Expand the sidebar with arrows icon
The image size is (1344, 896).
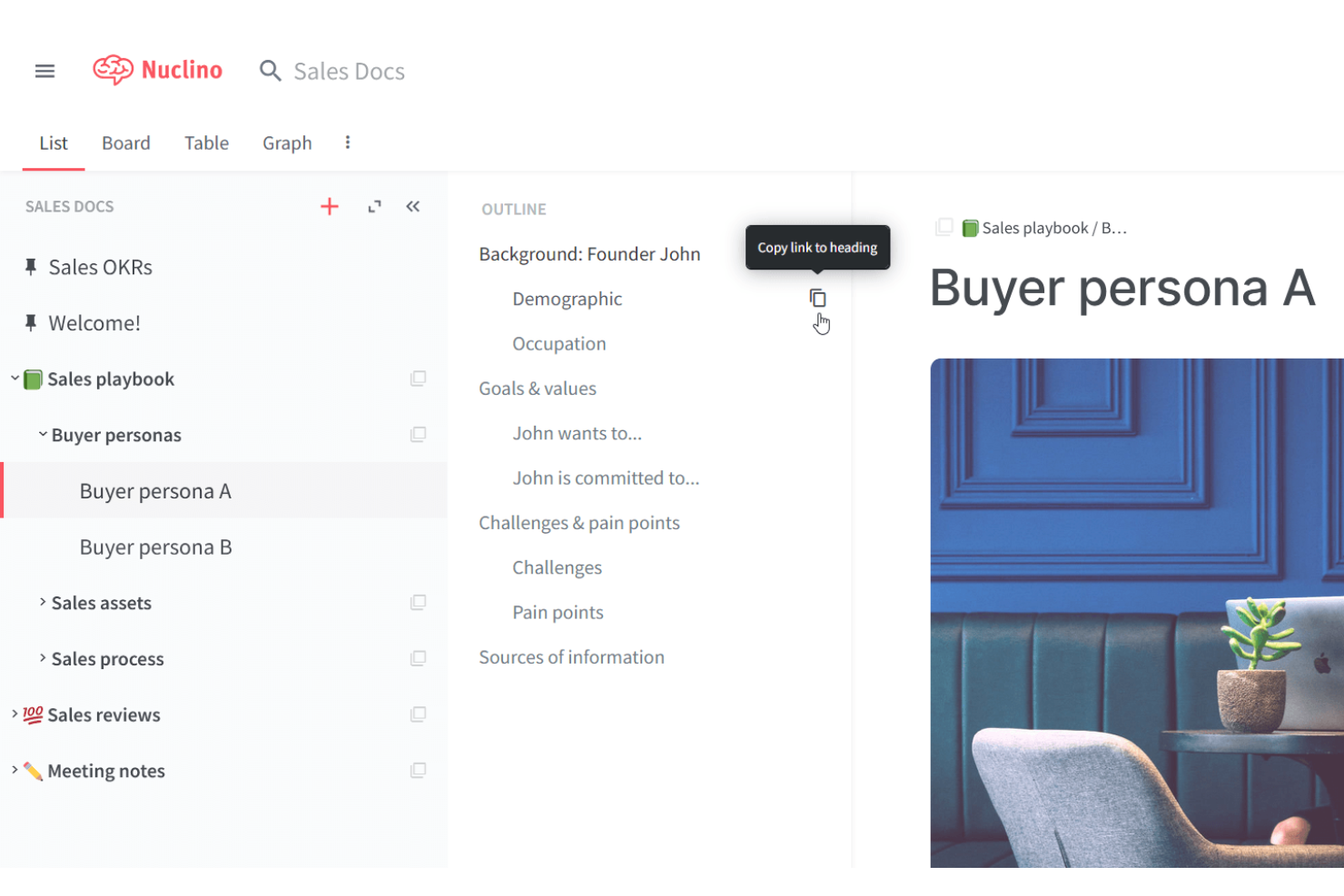point(374,207)
